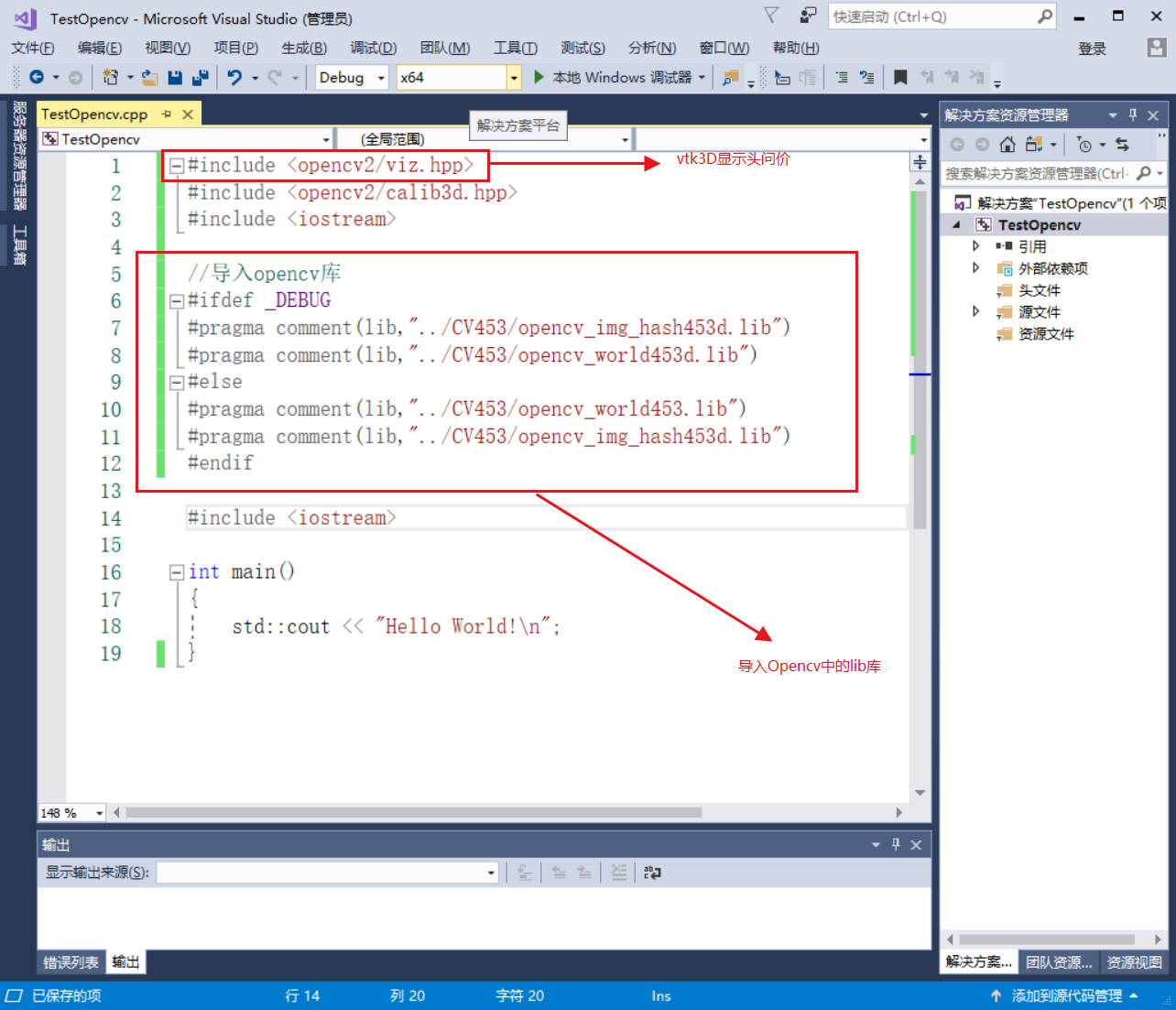Toggle auto-scroll in the Output window
1176x1010 pixels.
(x=523, y=872)
